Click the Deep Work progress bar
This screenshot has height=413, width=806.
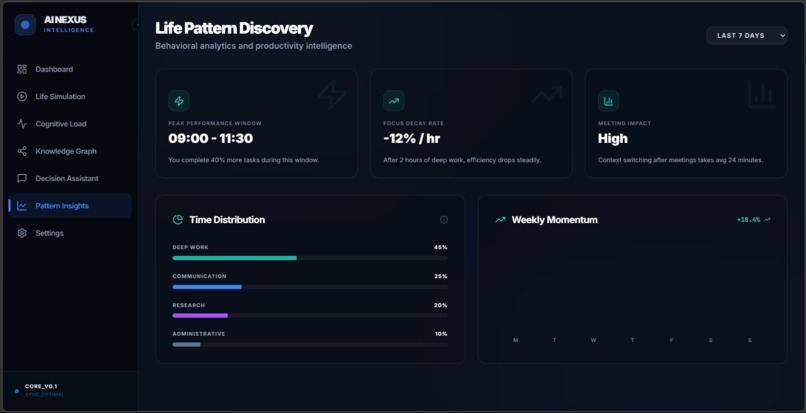pos(310,258)
